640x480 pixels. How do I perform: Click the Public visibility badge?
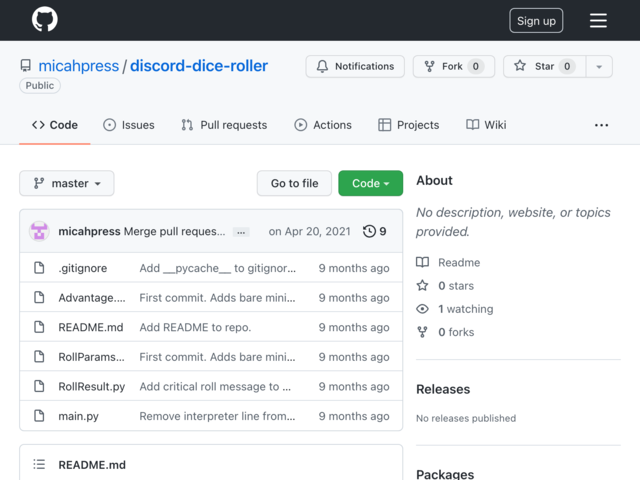pos(40,85)
